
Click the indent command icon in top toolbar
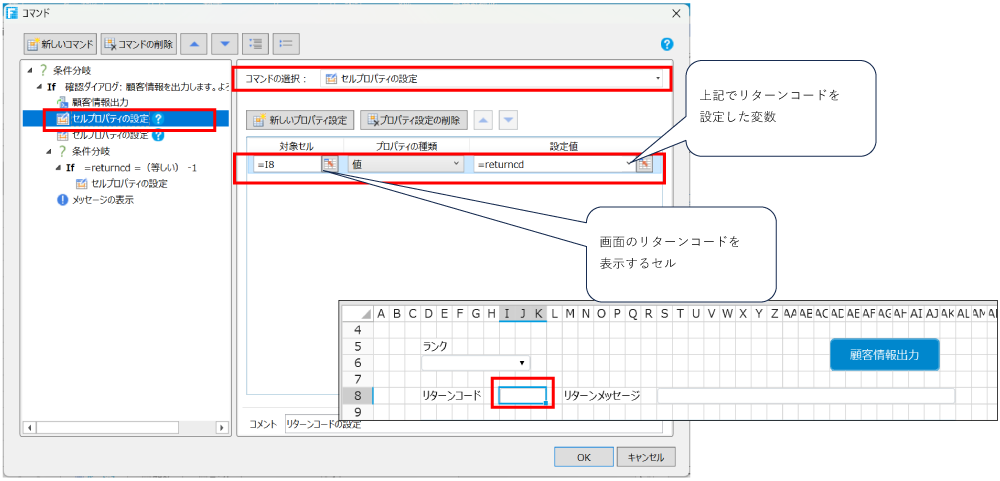255,44
